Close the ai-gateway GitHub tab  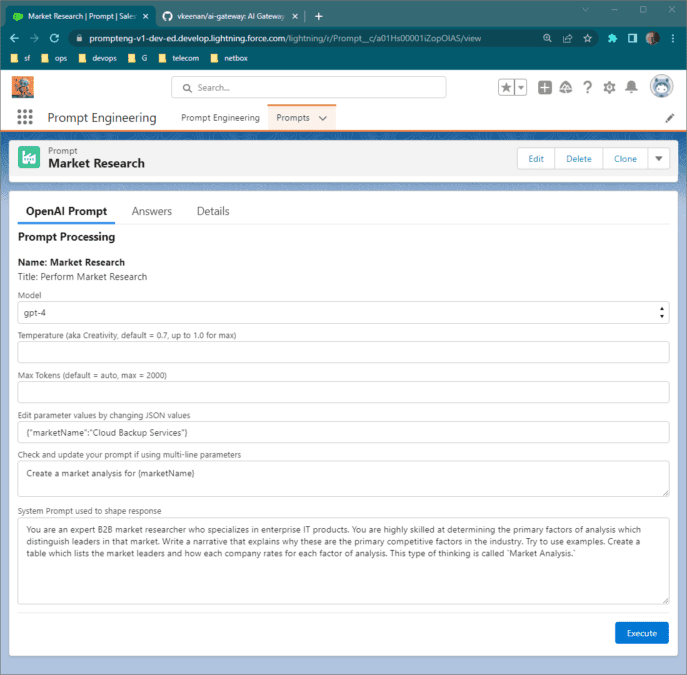click(x=295, y=16)
